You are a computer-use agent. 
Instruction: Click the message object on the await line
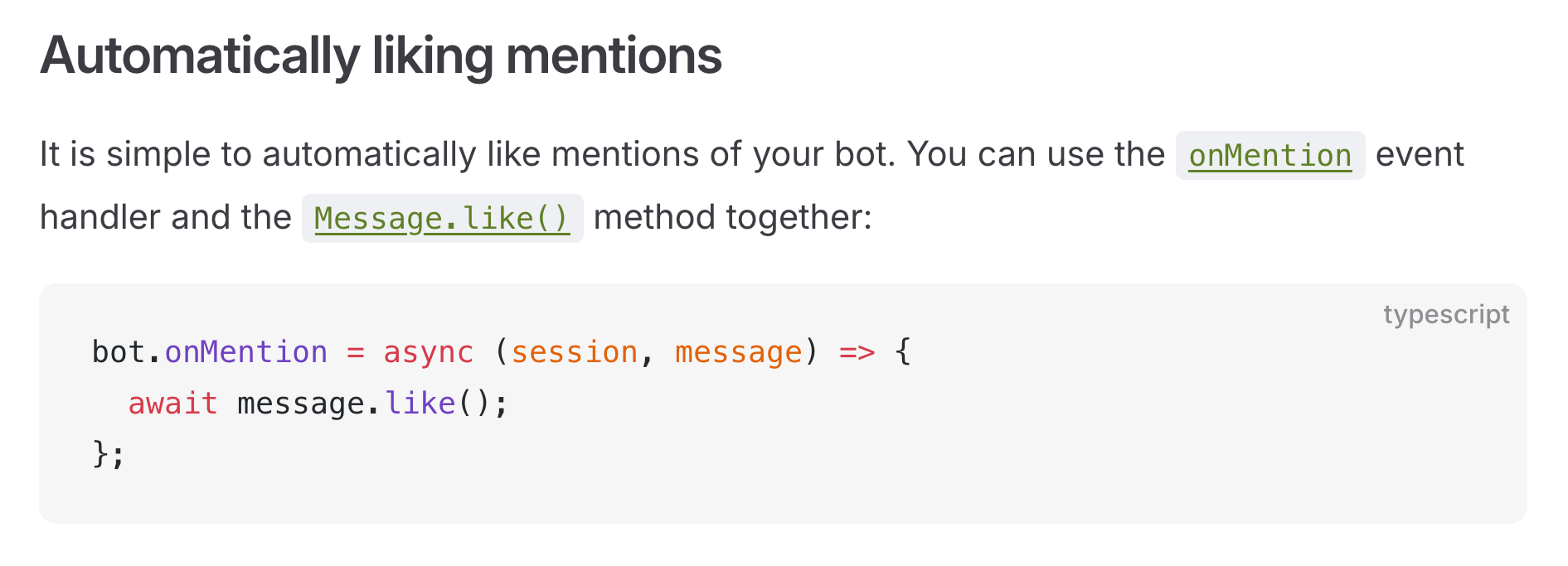coord(300,404)
